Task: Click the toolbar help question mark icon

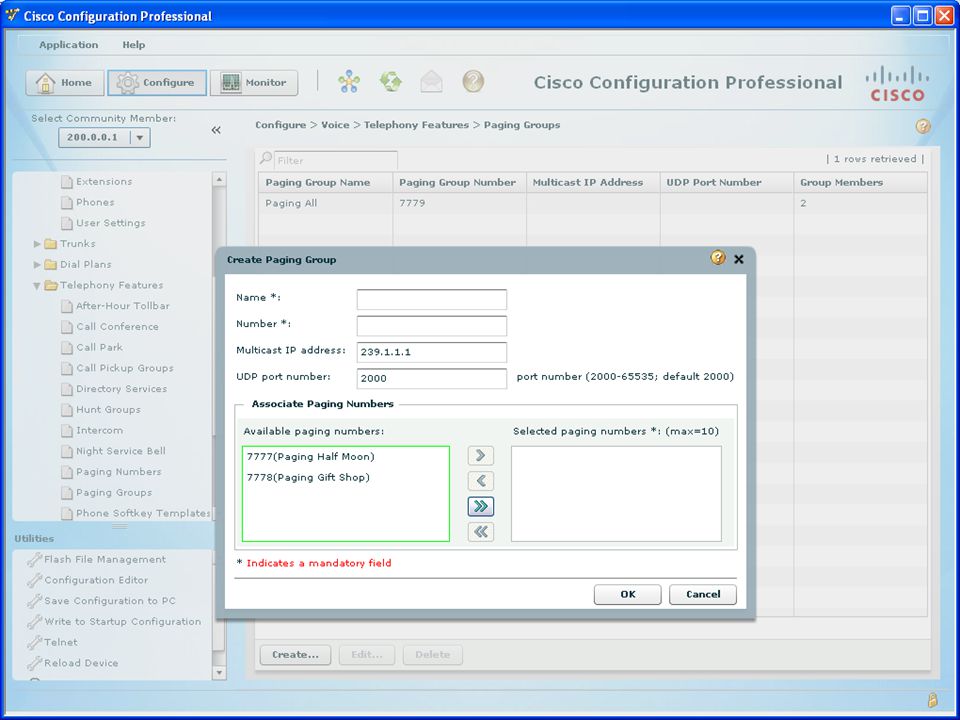Action: tap(473, 81)
